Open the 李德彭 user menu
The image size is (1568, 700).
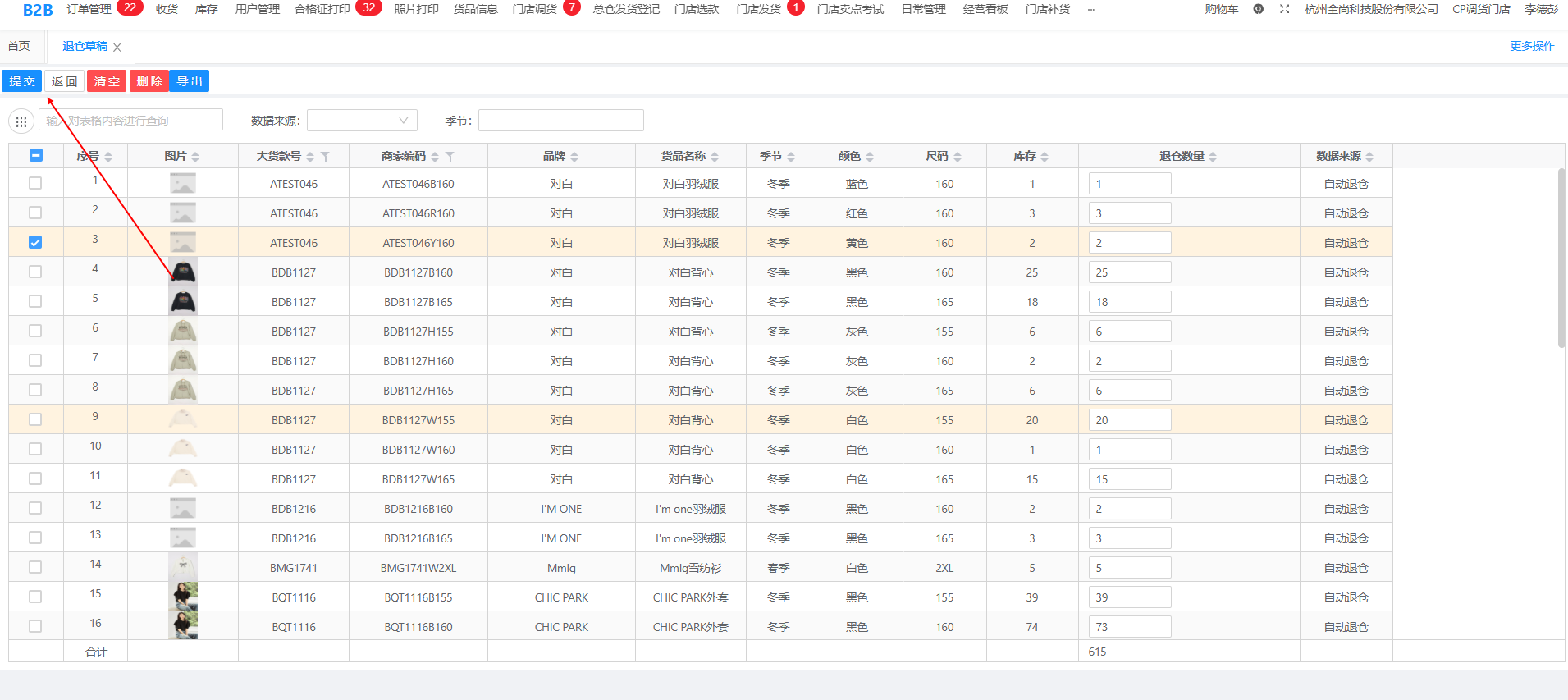(1540, 9)
